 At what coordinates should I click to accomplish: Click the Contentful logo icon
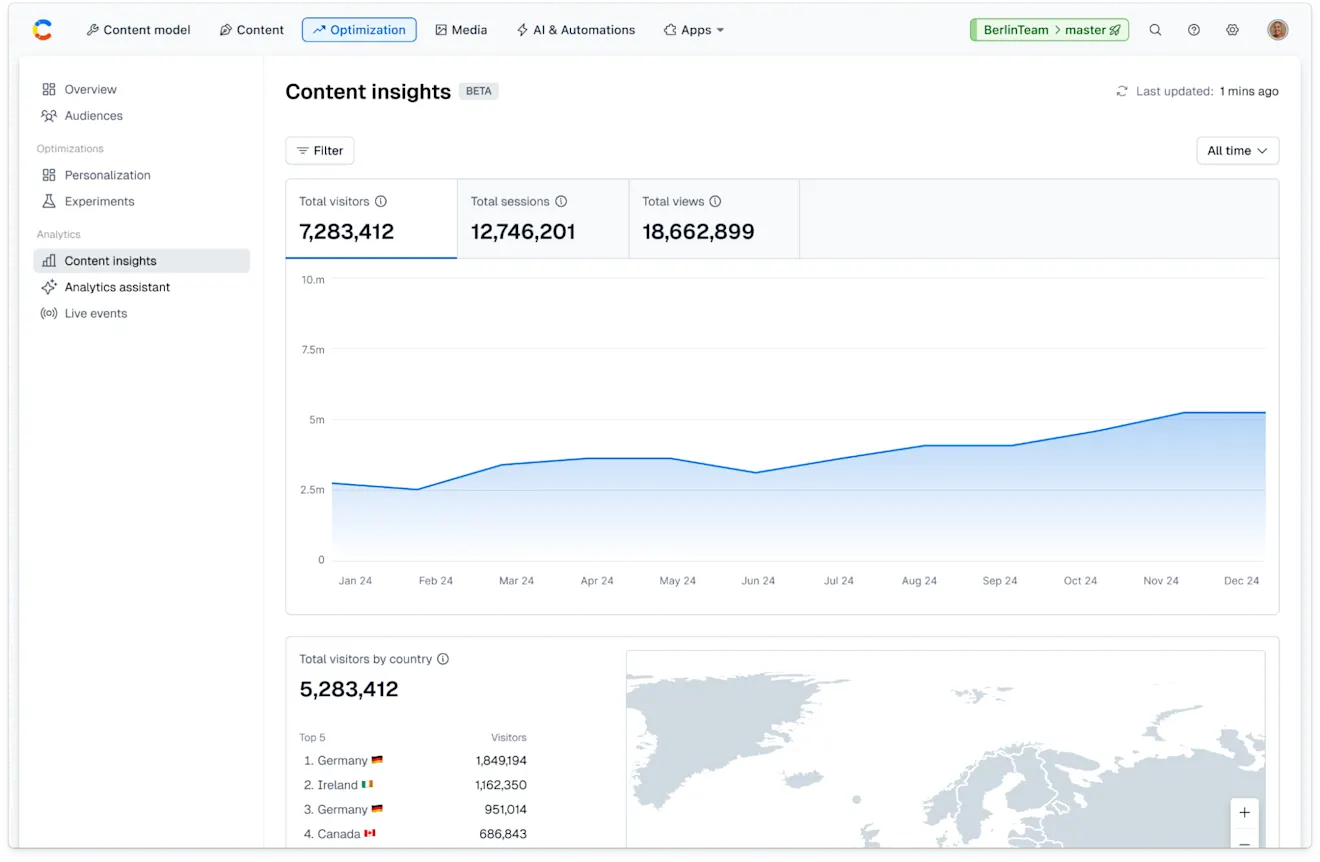click(x=42, y=30)
